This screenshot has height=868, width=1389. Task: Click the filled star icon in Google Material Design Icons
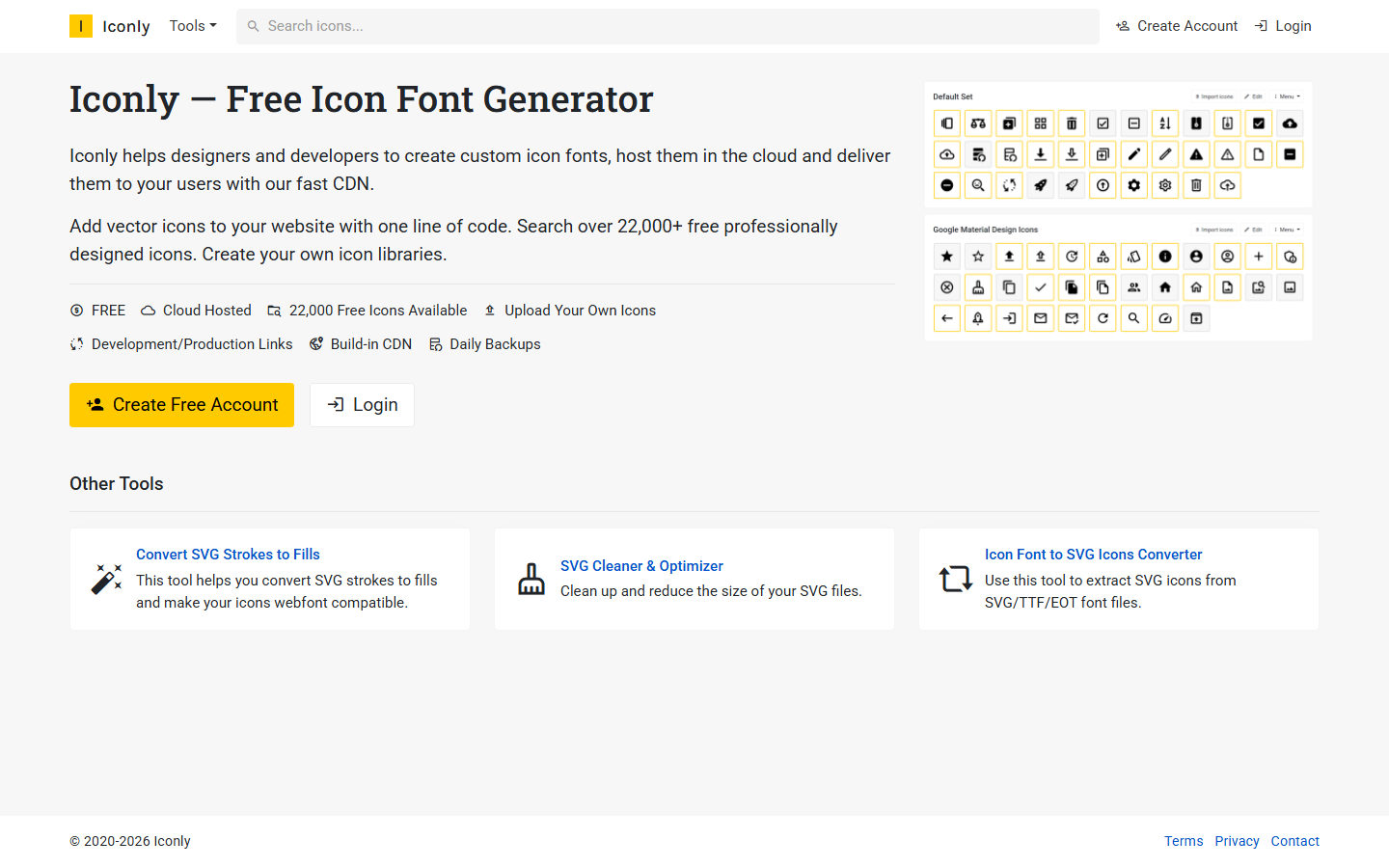[x=946, y=257]
